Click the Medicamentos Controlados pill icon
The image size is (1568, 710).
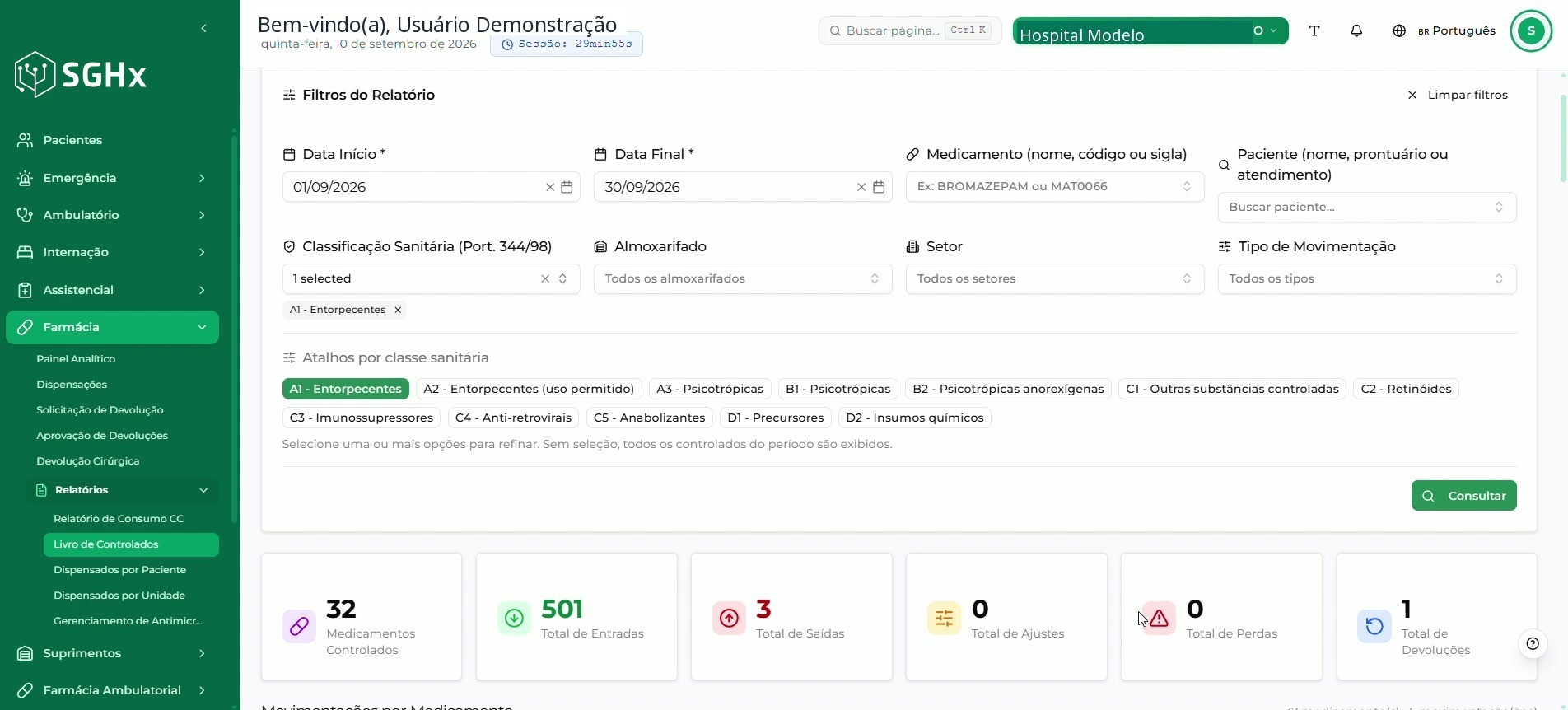click(299, 626)
